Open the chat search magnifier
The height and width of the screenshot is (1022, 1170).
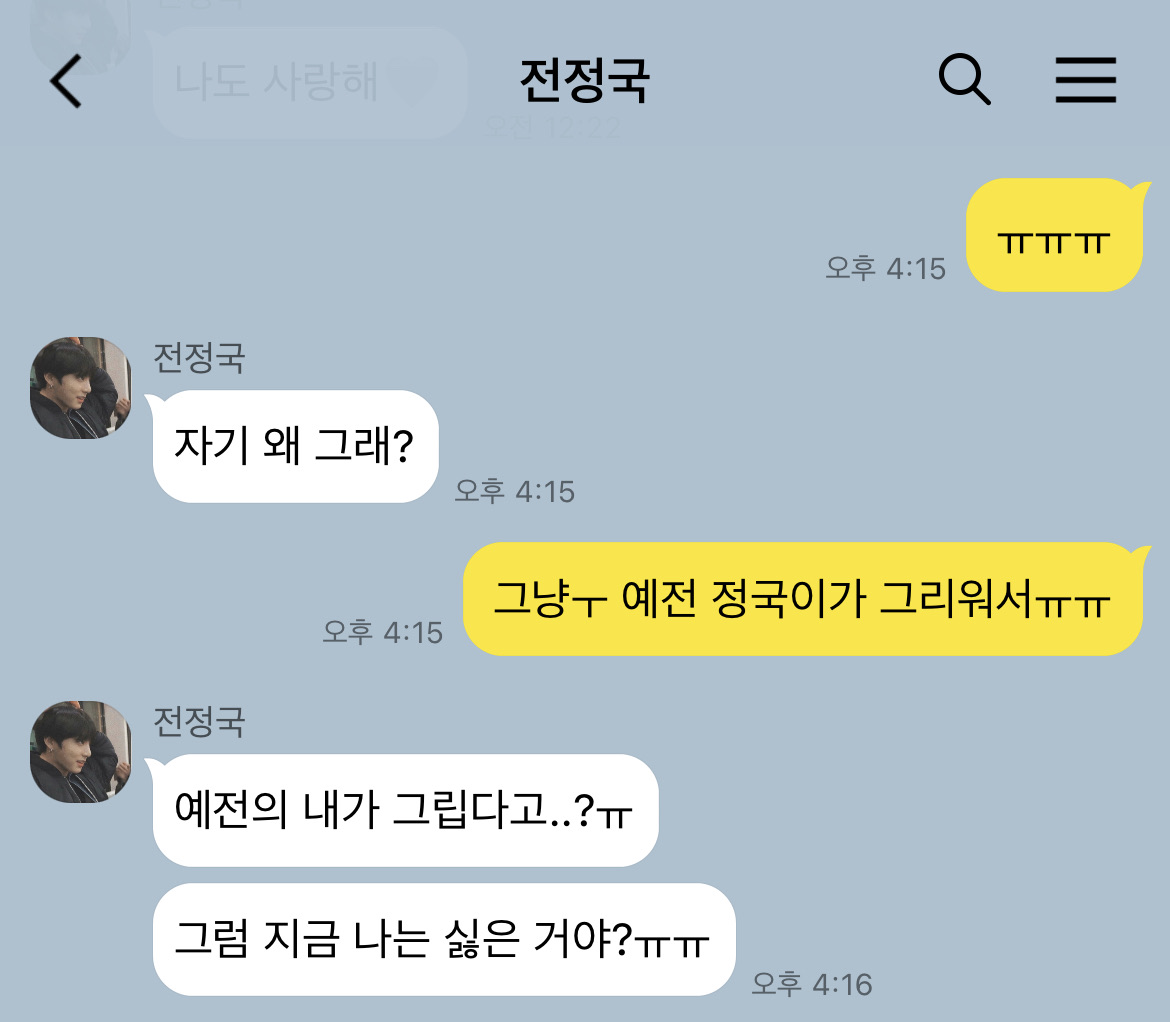(964, 79)
